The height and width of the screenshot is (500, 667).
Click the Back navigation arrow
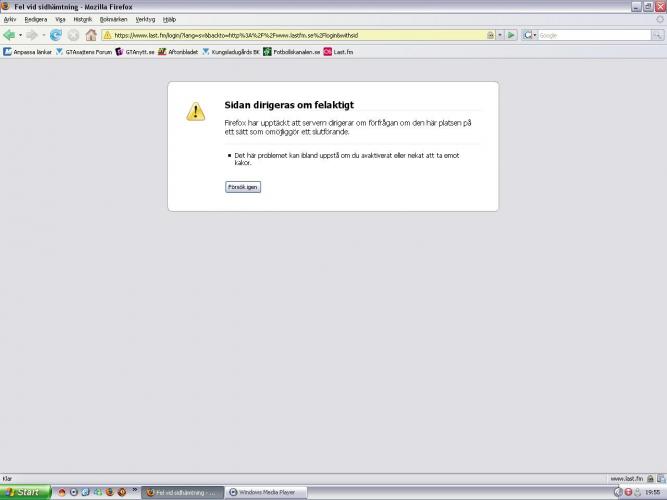click(x=9, y=35)
